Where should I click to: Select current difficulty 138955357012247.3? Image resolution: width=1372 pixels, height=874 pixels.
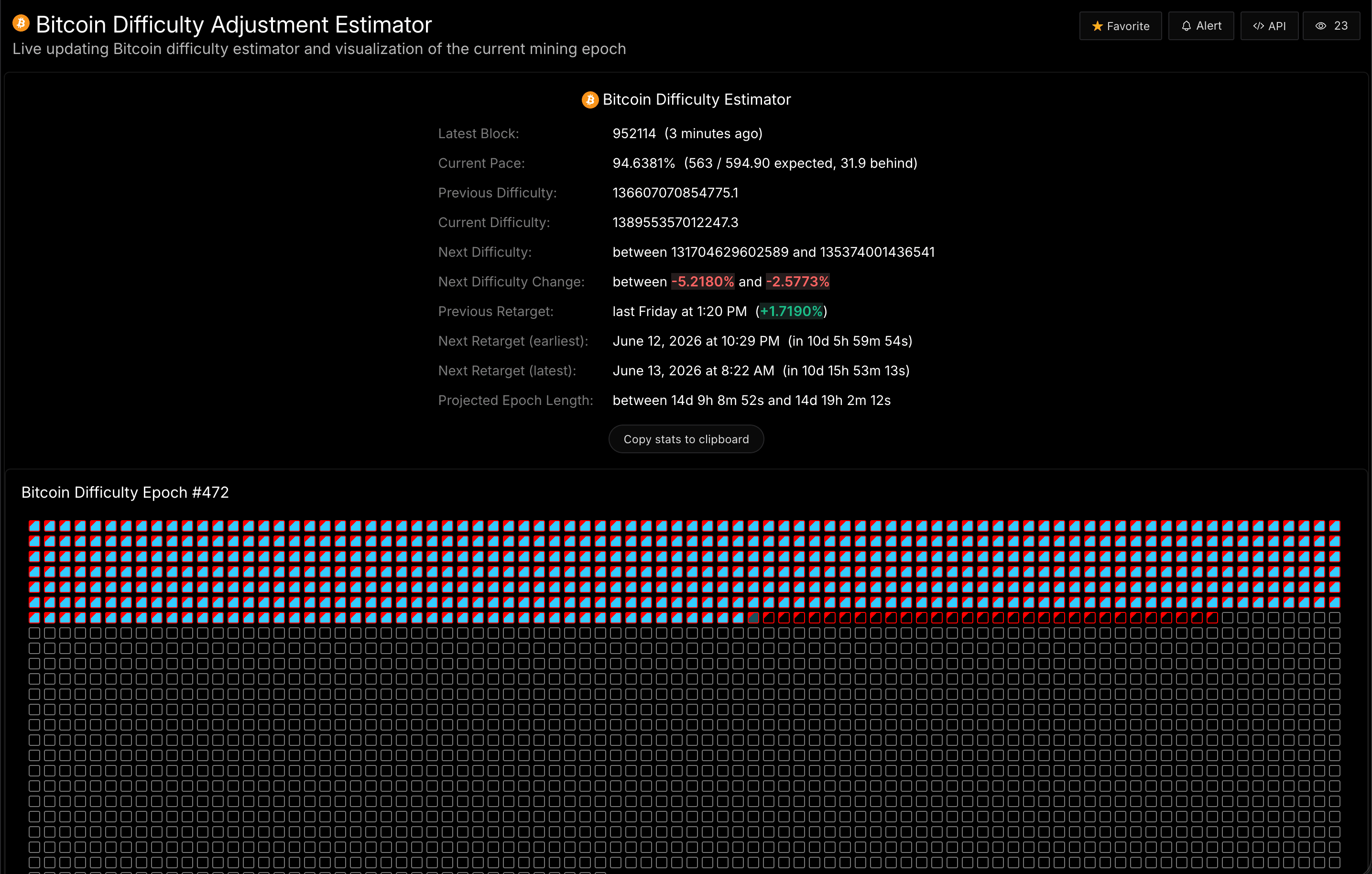point(675,223)
